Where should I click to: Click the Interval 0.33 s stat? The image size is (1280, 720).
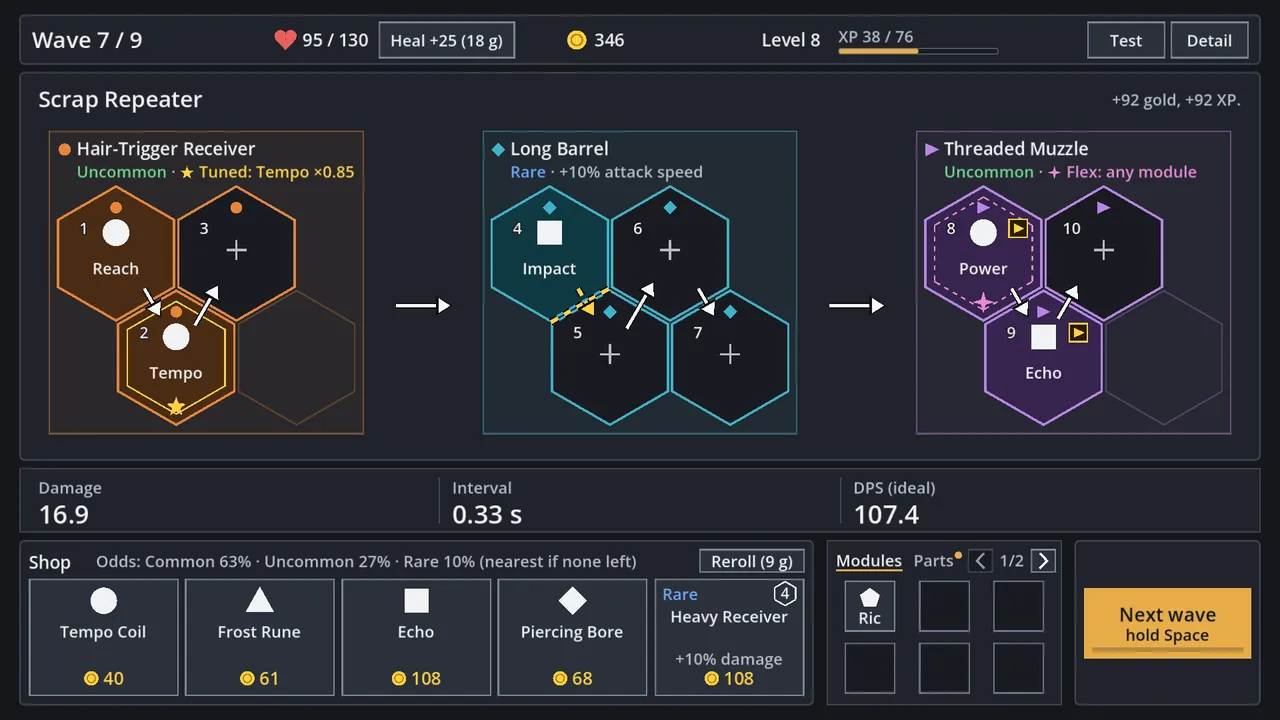[487, 502]
